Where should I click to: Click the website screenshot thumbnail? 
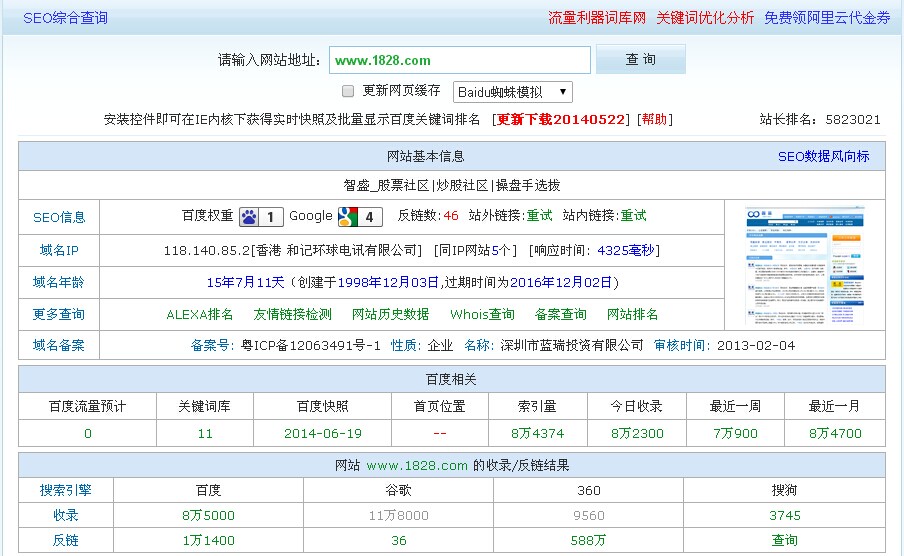click(805, 265)
